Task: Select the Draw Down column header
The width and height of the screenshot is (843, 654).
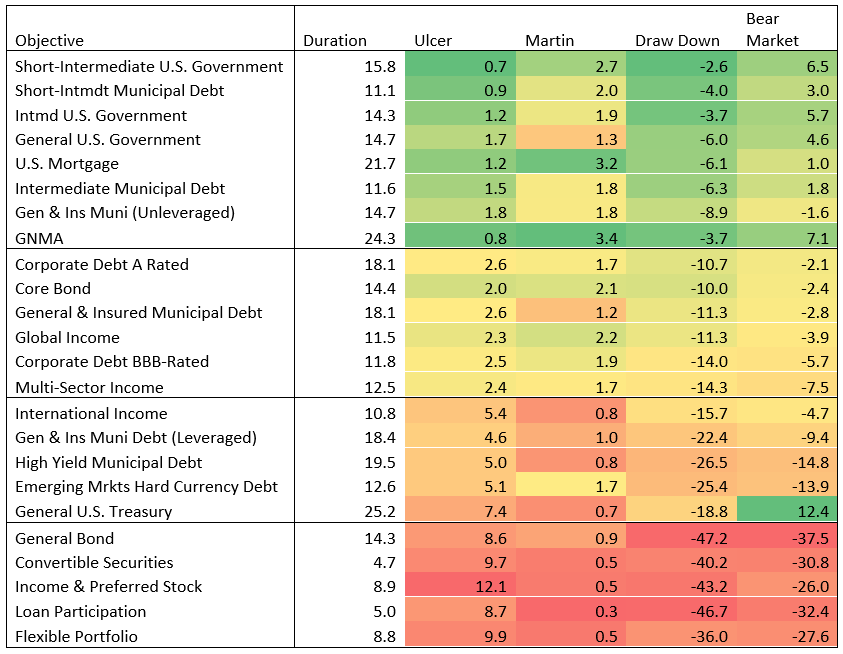Action: click(677, 41)
